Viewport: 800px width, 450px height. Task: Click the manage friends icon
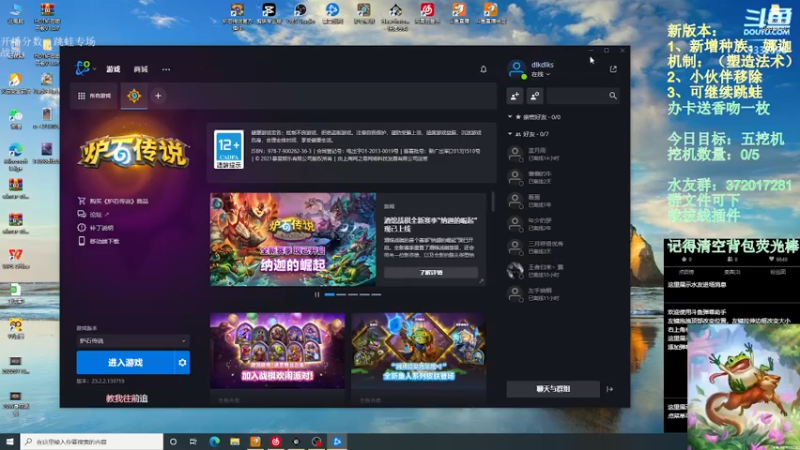pos(535,95)
